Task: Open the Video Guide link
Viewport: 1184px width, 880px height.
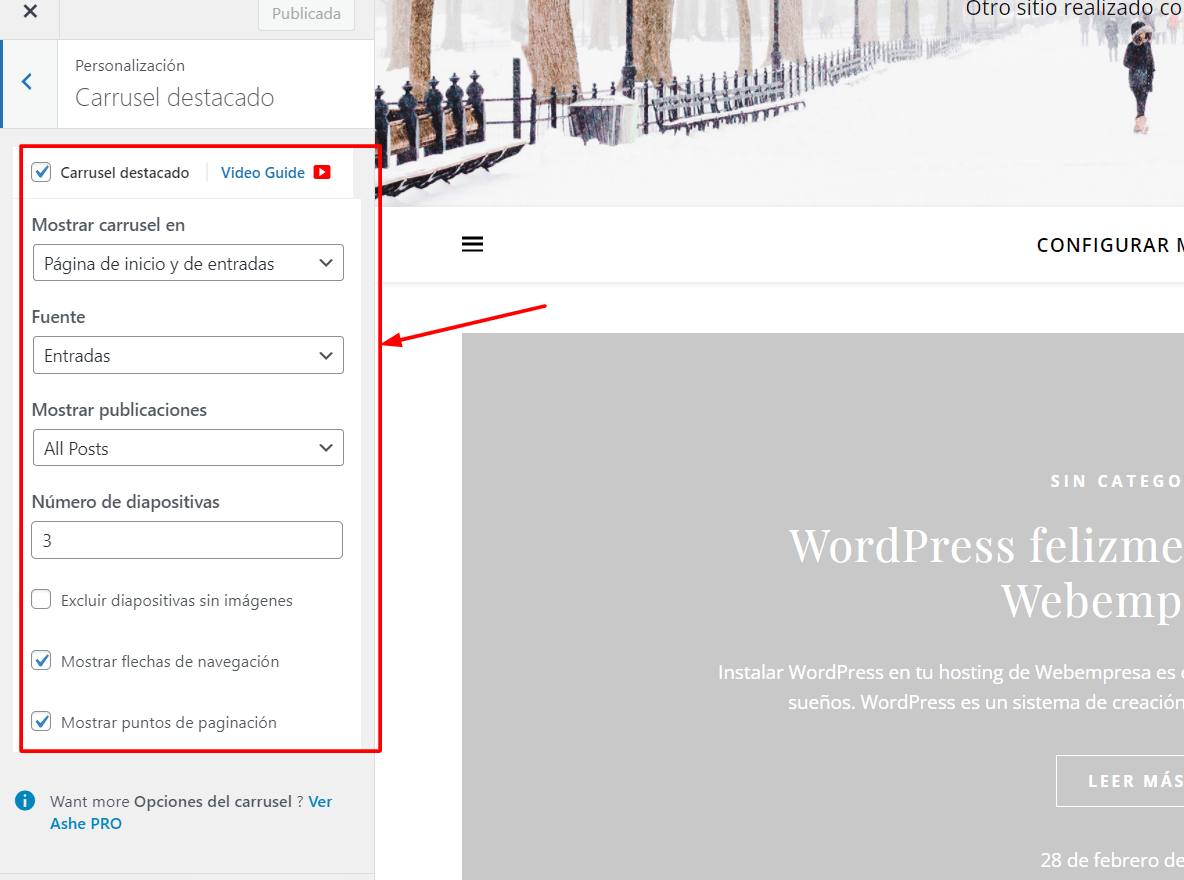Action: (x=263, y=173)
